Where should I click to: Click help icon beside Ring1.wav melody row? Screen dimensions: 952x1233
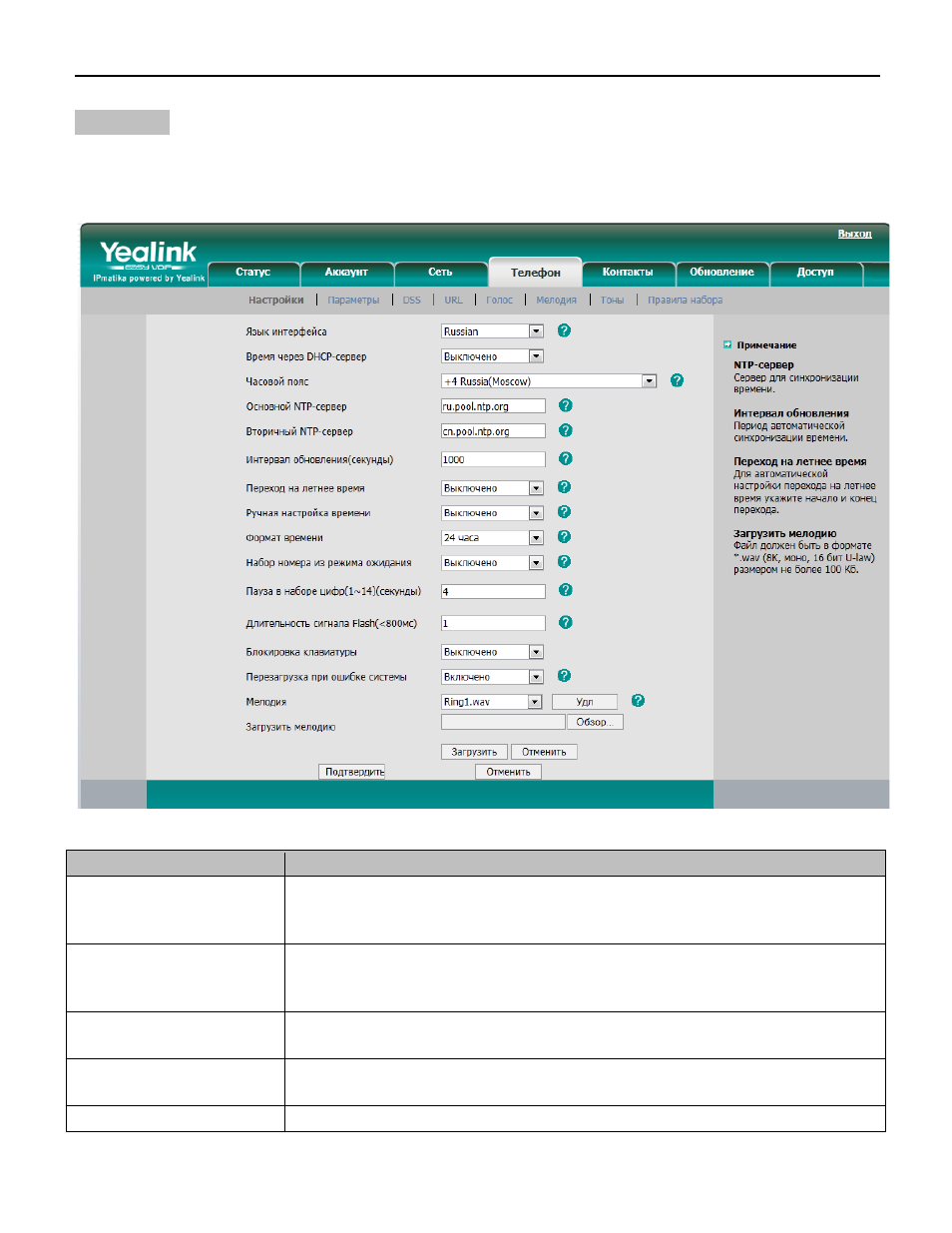(638, 701)
